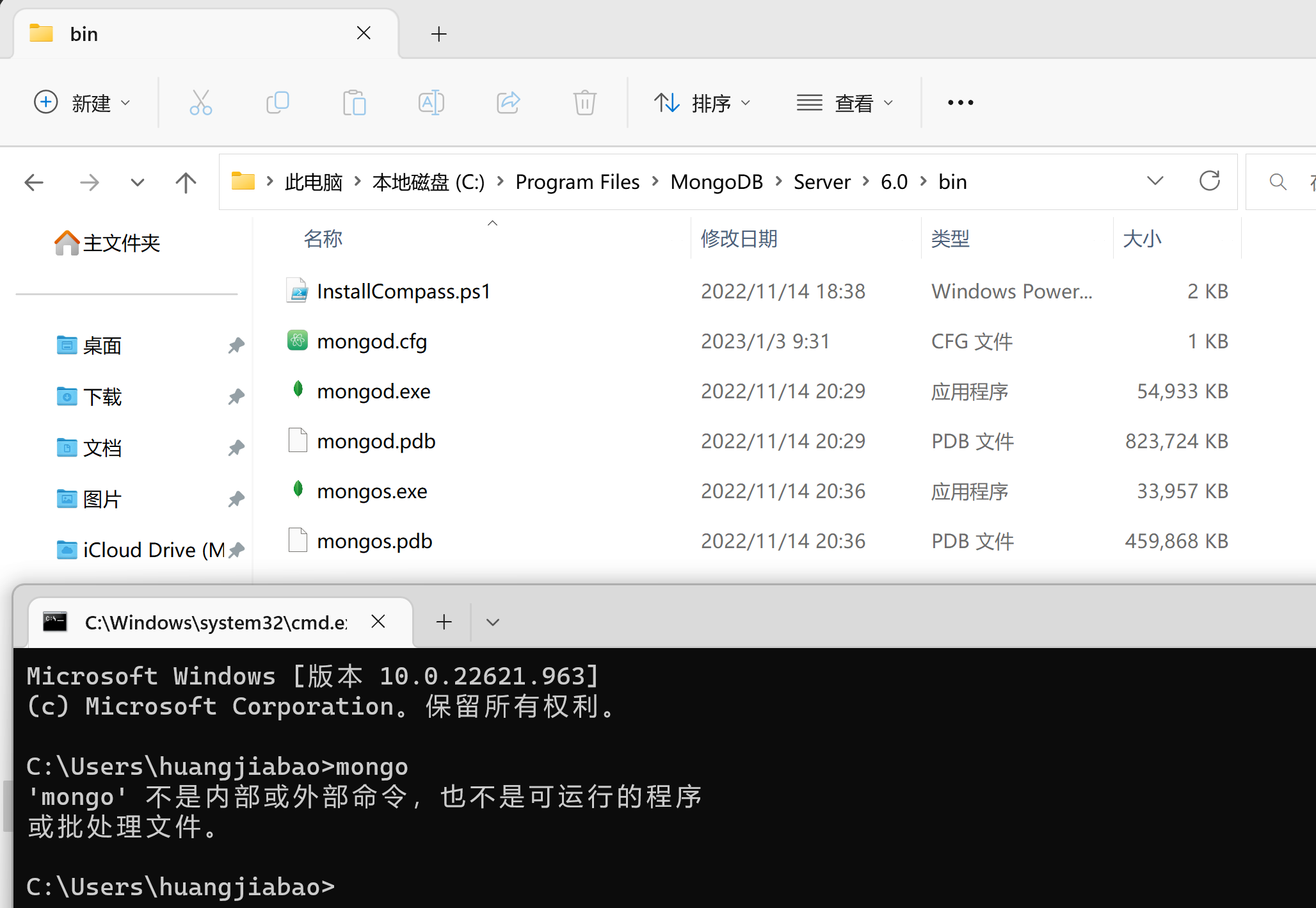Click the search magnifier icon

coord(1278,182)
